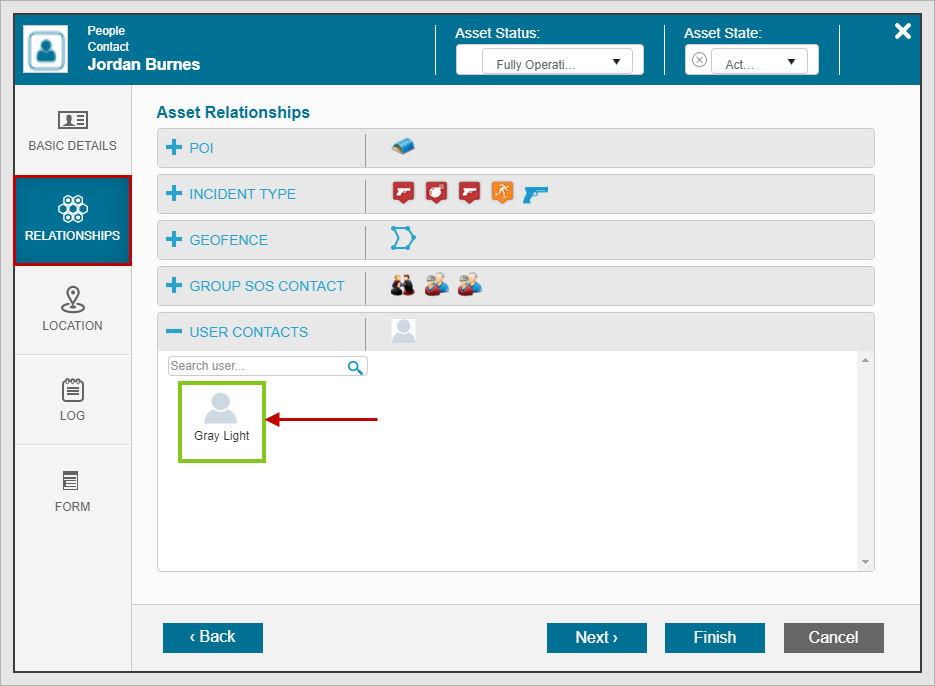The height and width of the screenshot is (686, 935).
Task: Click the contact avatar in header
Action: pyautogui.click(x=46, y=50)
